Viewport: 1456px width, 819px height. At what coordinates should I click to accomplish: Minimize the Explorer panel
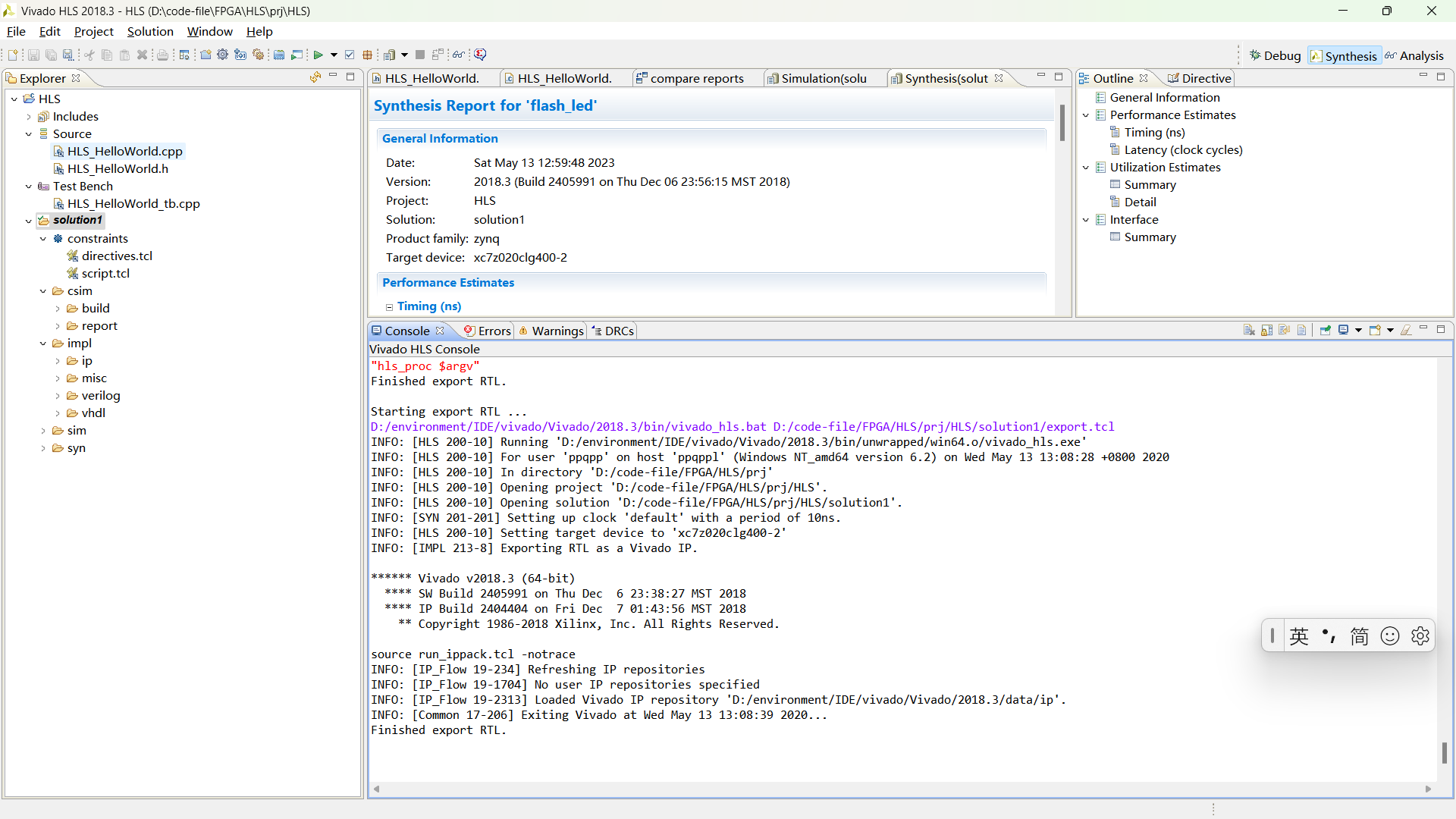(333, 76)
